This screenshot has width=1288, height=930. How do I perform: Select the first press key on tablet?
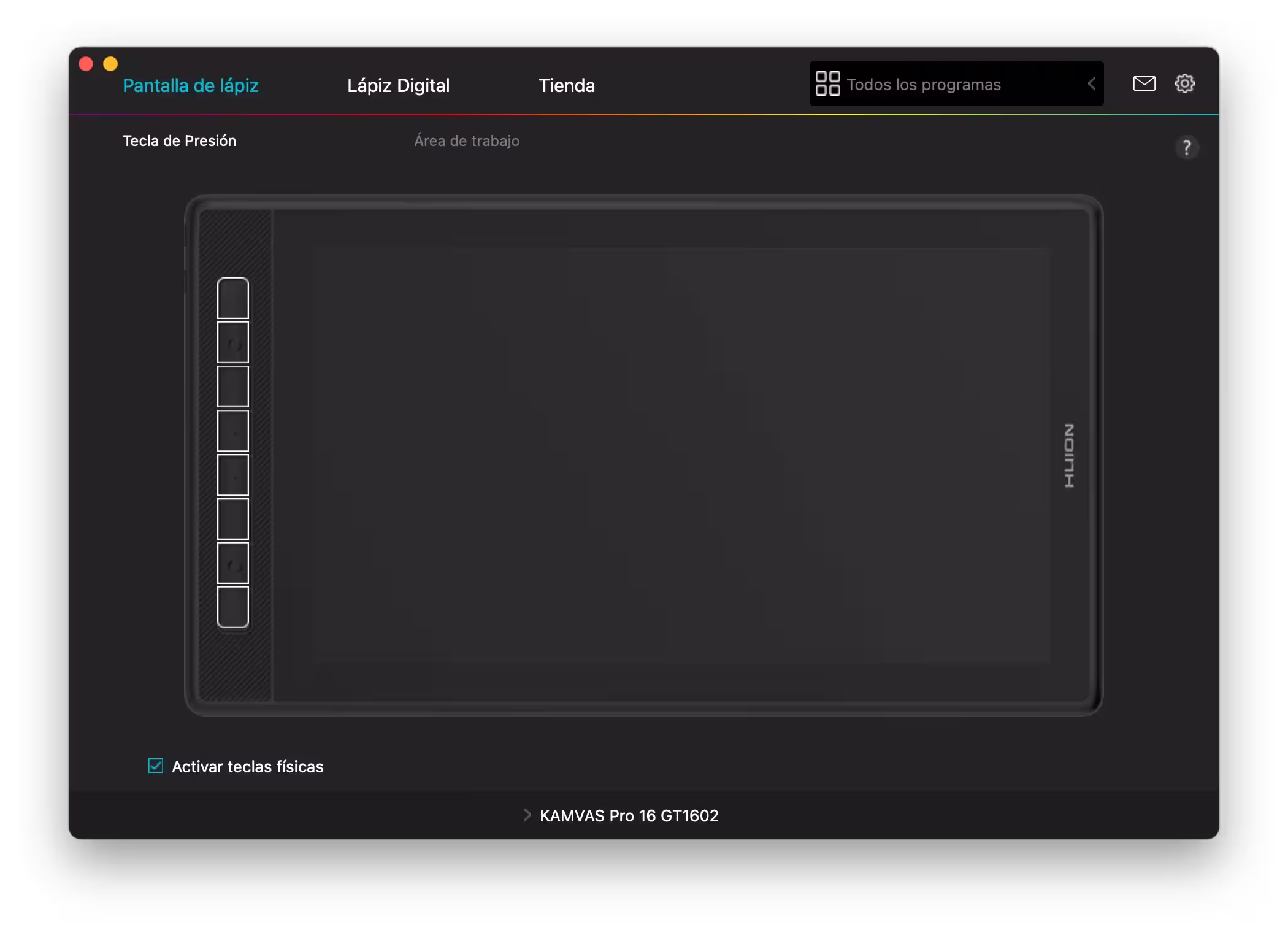pos(233,299)
